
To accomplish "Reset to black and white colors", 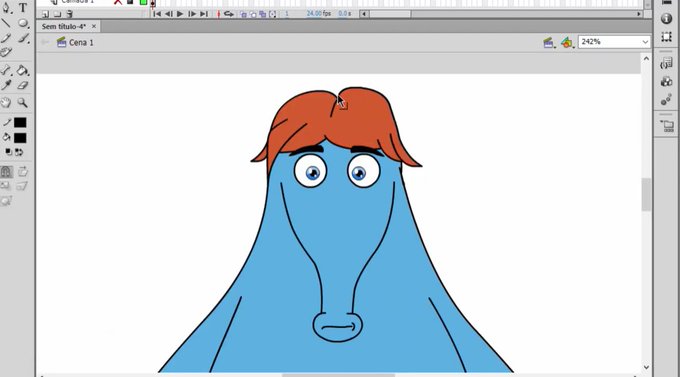I will (x=8, y=152).
